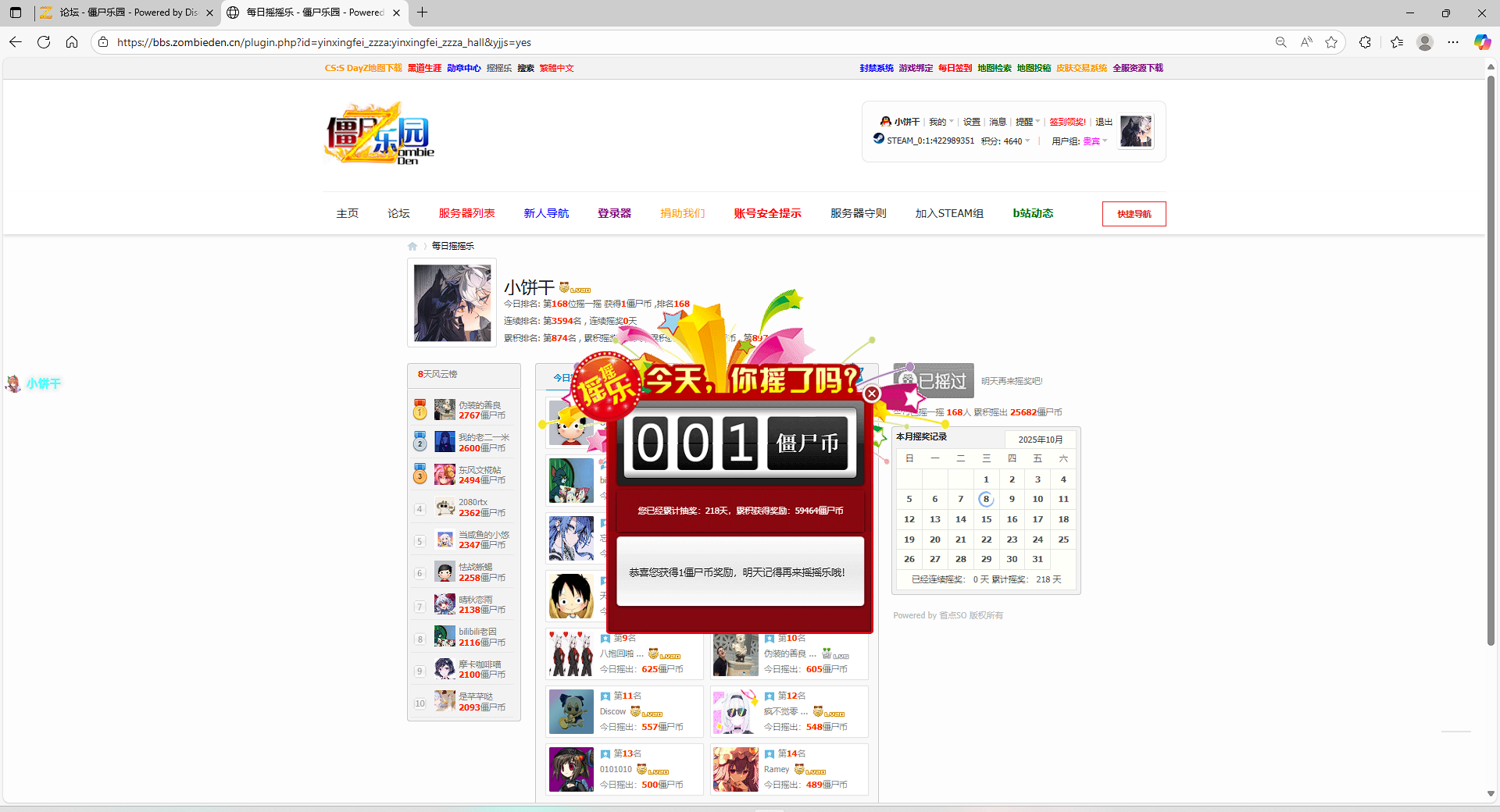Open the 服务器列表 navigation item

[x=466, y=213]
